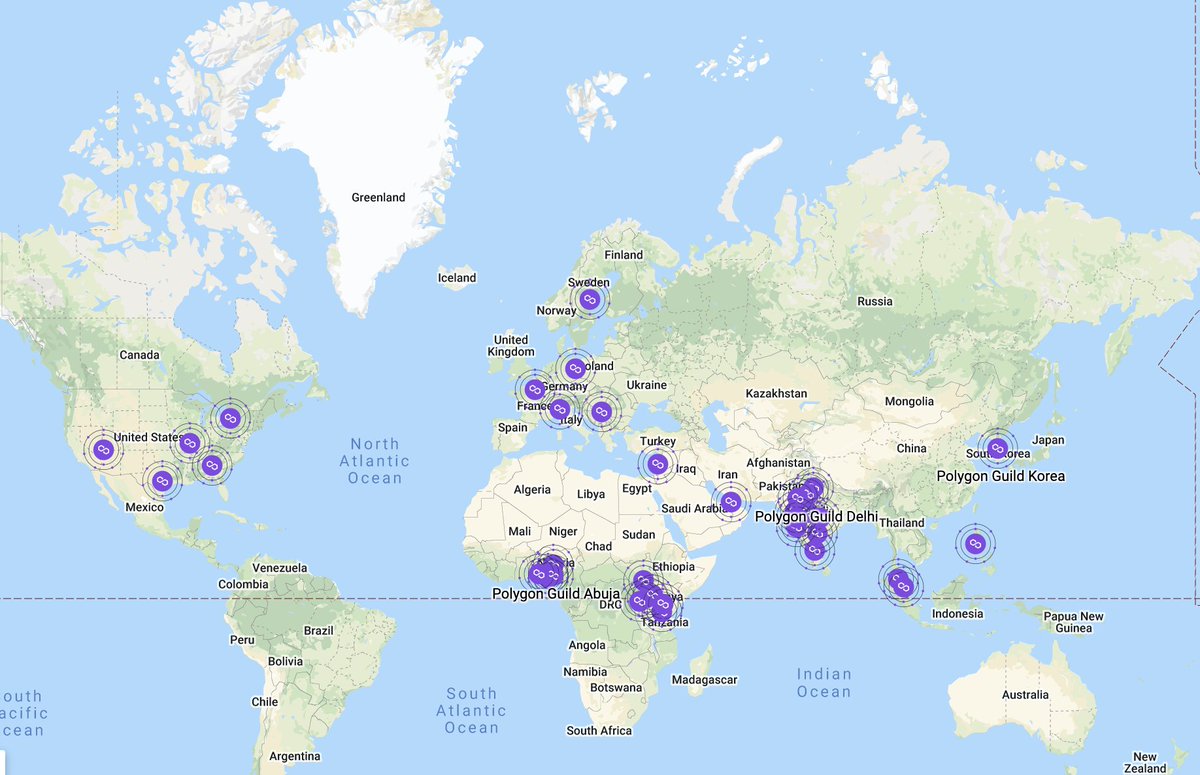
Task: Click the Greenland label on the map
Action: tap(378, 198)
